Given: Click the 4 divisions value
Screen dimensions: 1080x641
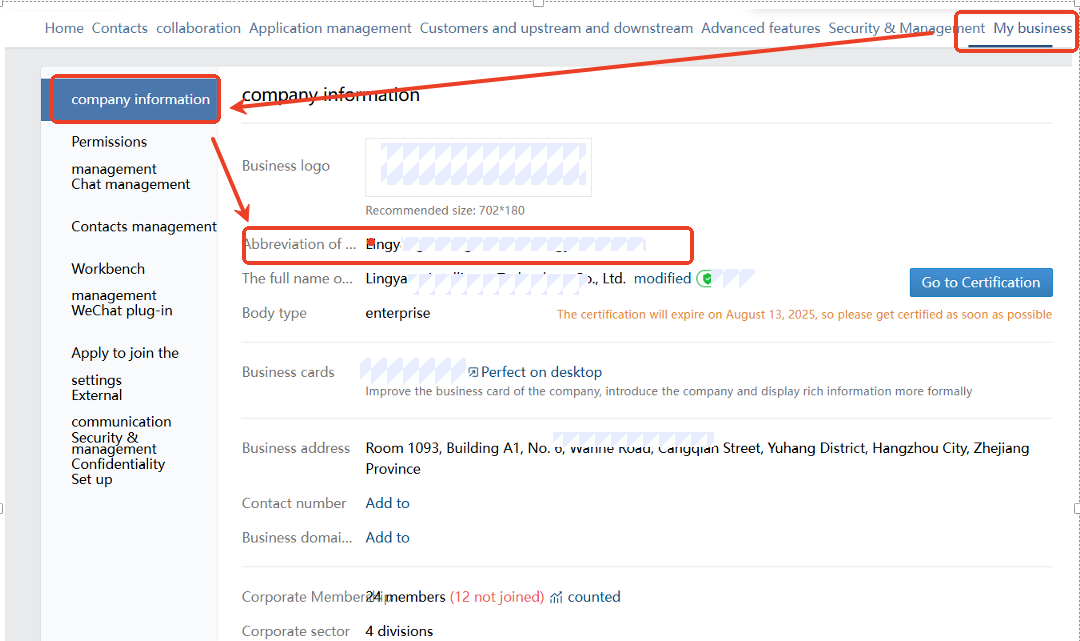Looking at the screenshot, I should click(399, 631).
